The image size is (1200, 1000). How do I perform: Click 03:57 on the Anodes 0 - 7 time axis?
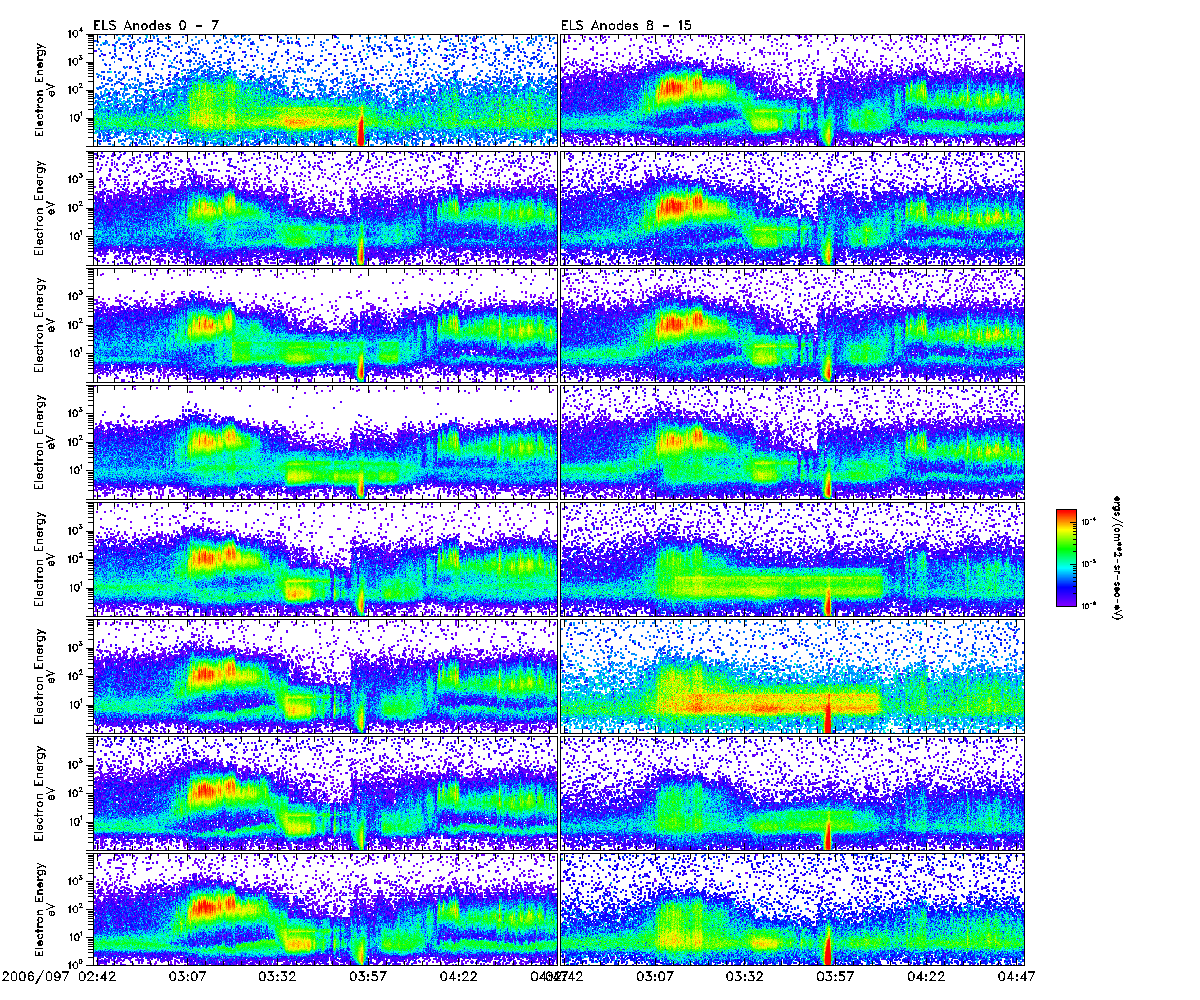click(367, 975)
